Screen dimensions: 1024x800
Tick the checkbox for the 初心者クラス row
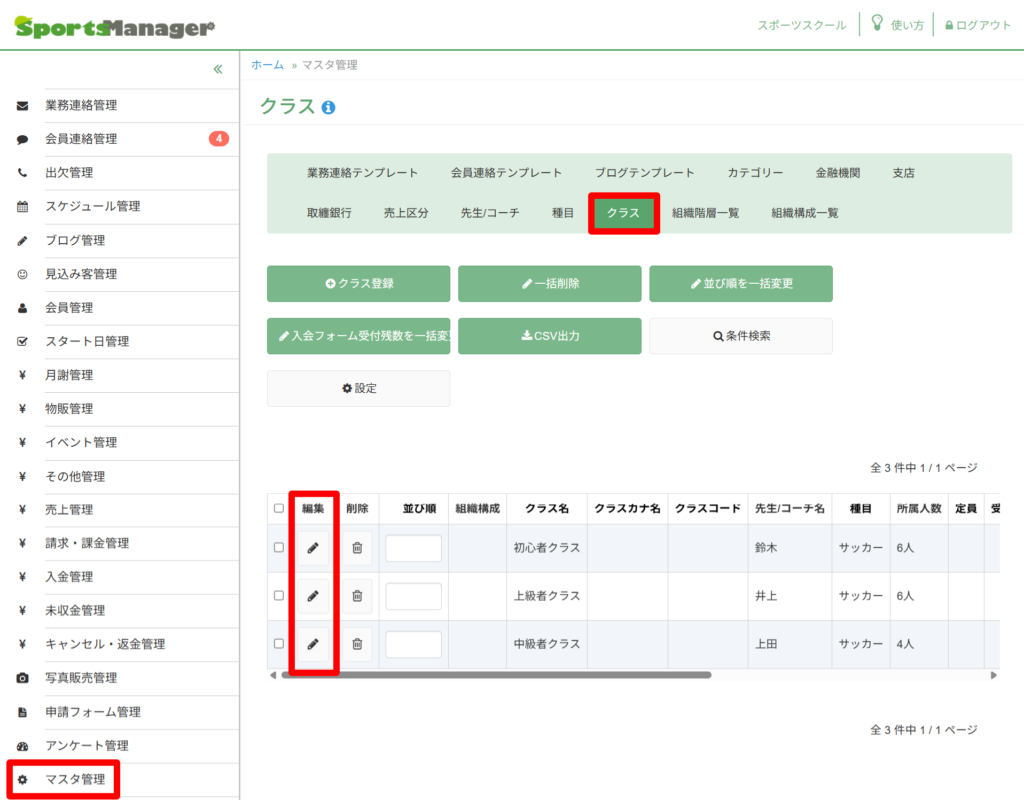[279, 548]
